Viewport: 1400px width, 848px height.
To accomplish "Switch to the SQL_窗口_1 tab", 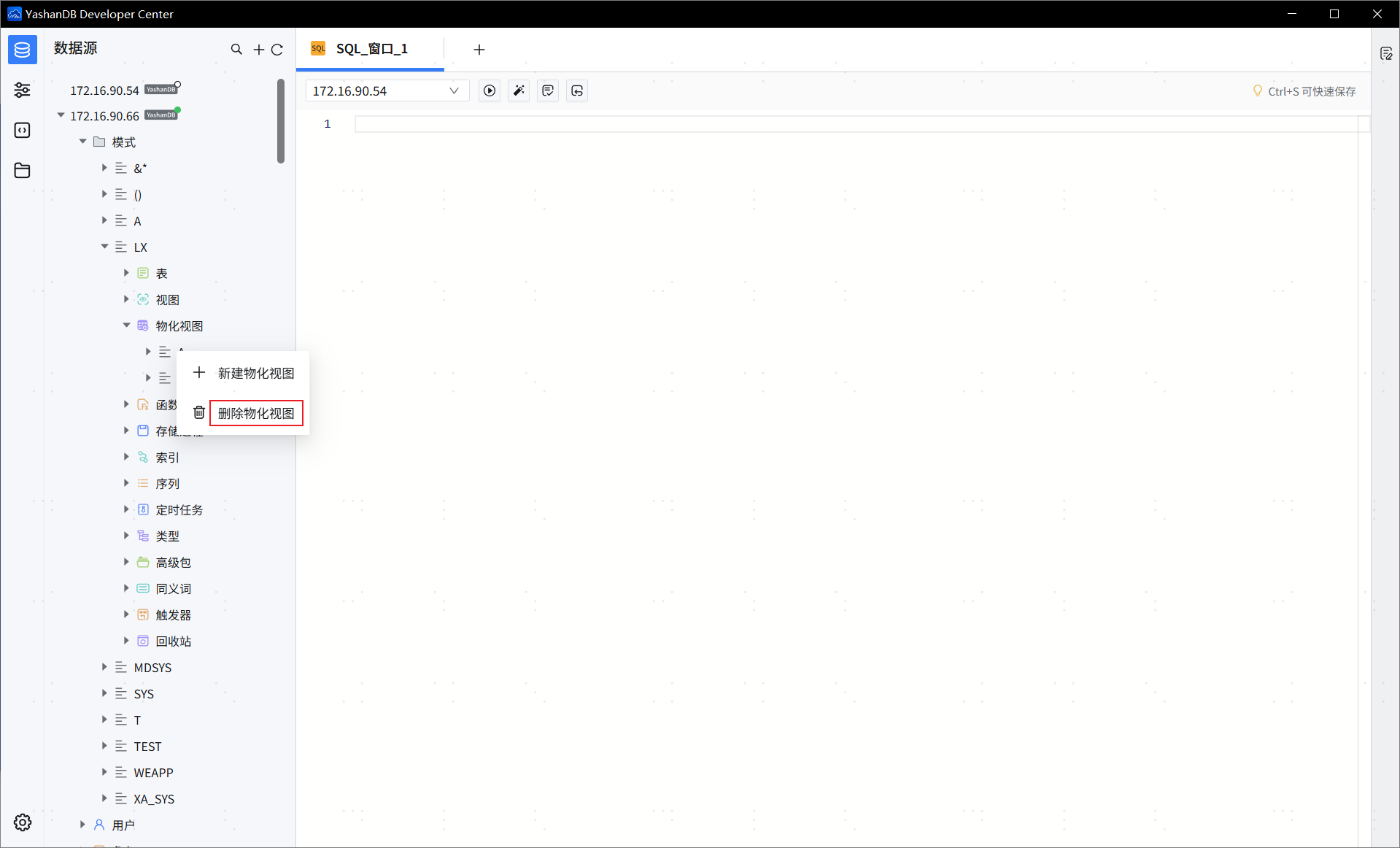I will pos(371,49).
